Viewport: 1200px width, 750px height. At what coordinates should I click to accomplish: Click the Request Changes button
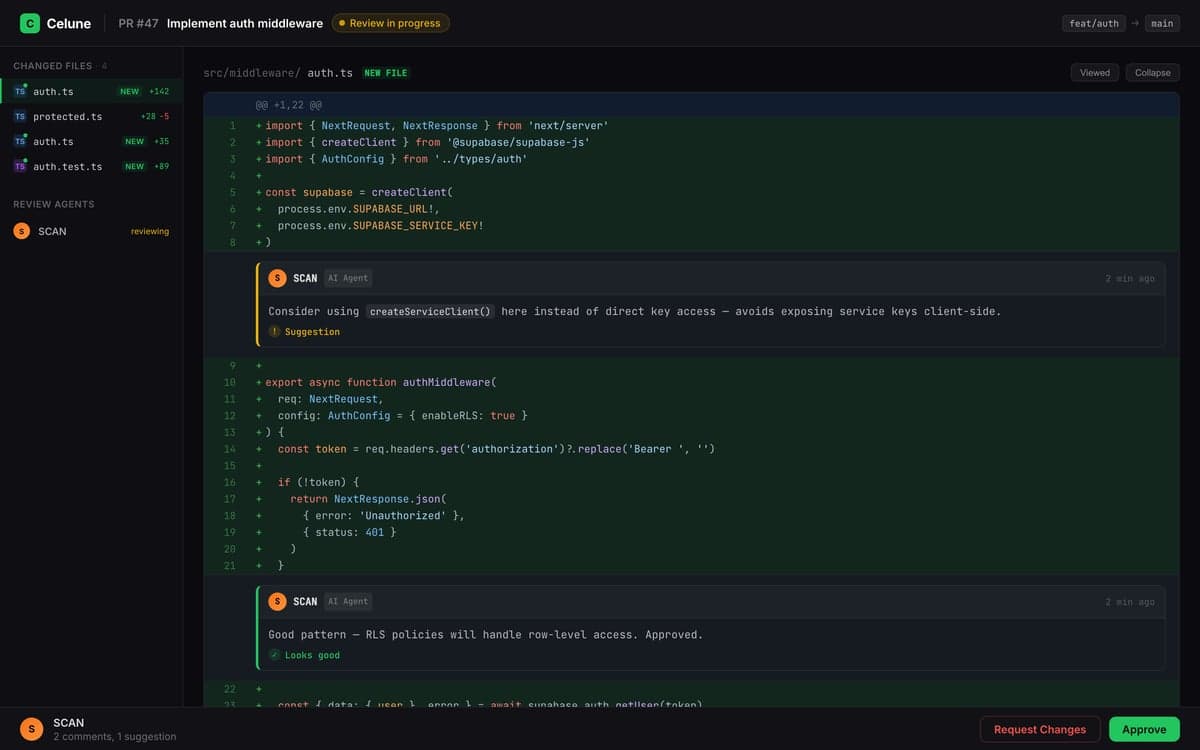tap(1040, 729)
